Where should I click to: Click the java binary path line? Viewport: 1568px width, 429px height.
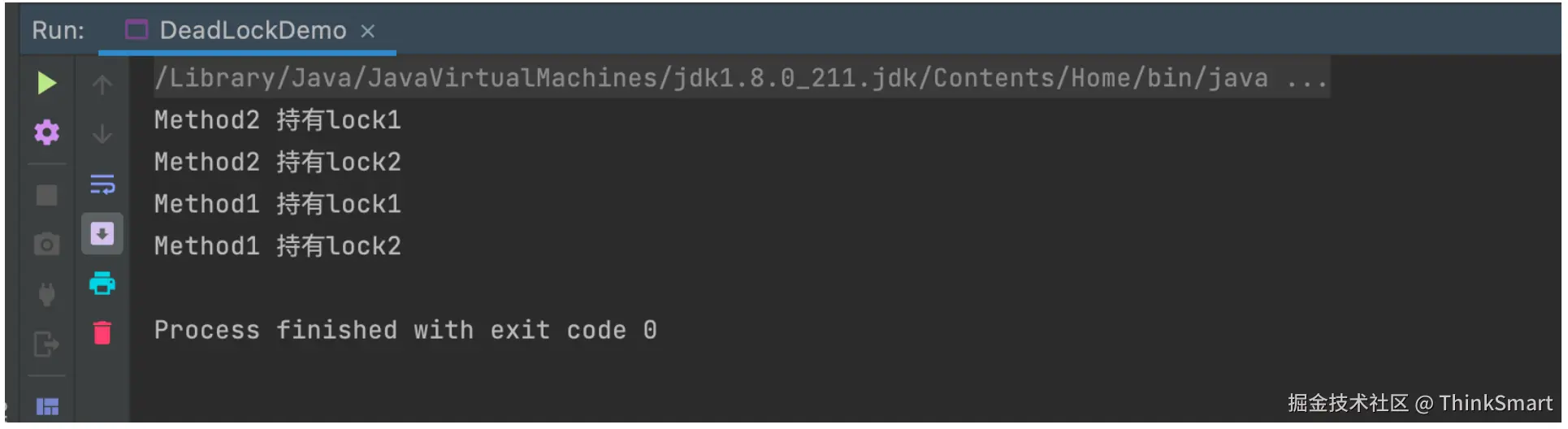click(x=710, y=78)
